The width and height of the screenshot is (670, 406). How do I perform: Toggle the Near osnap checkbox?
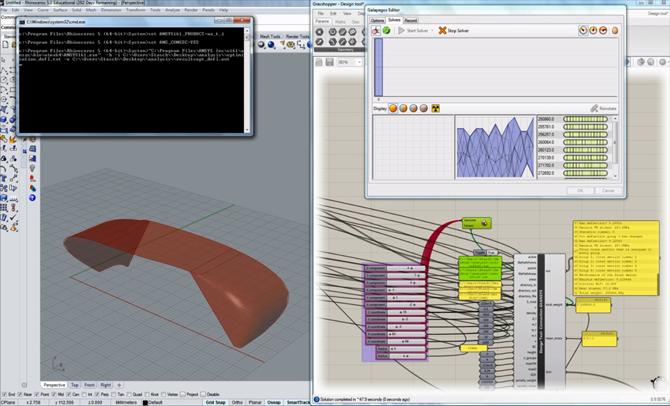pyautogui.click(x=20, y=394)
